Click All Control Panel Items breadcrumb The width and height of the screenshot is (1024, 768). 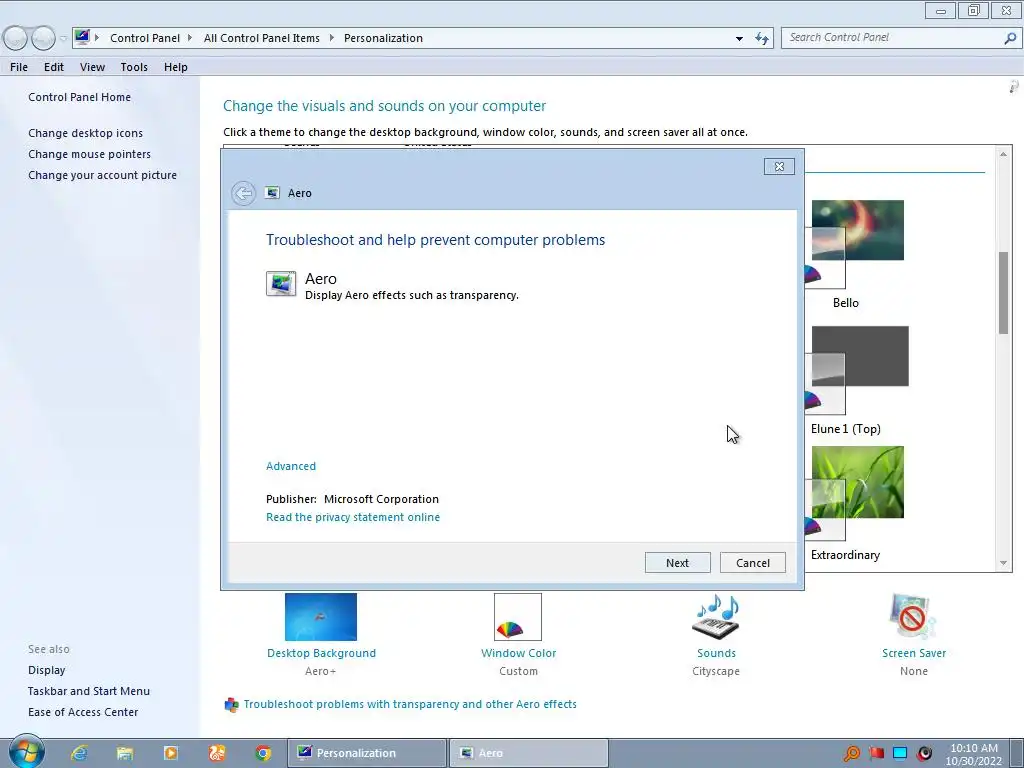tap(262, 38)
